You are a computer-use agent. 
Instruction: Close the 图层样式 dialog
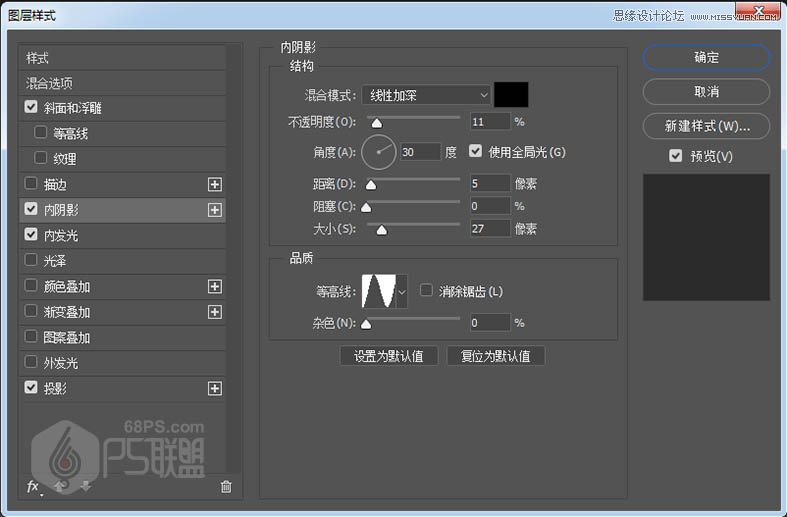pyautogui.click(x=758, y=10)
